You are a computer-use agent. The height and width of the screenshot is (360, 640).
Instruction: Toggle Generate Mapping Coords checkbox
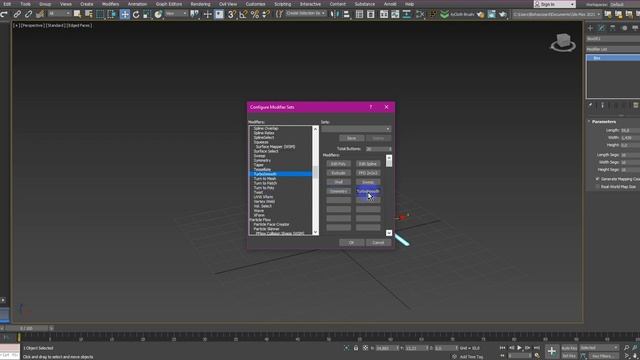coord(598,179)
